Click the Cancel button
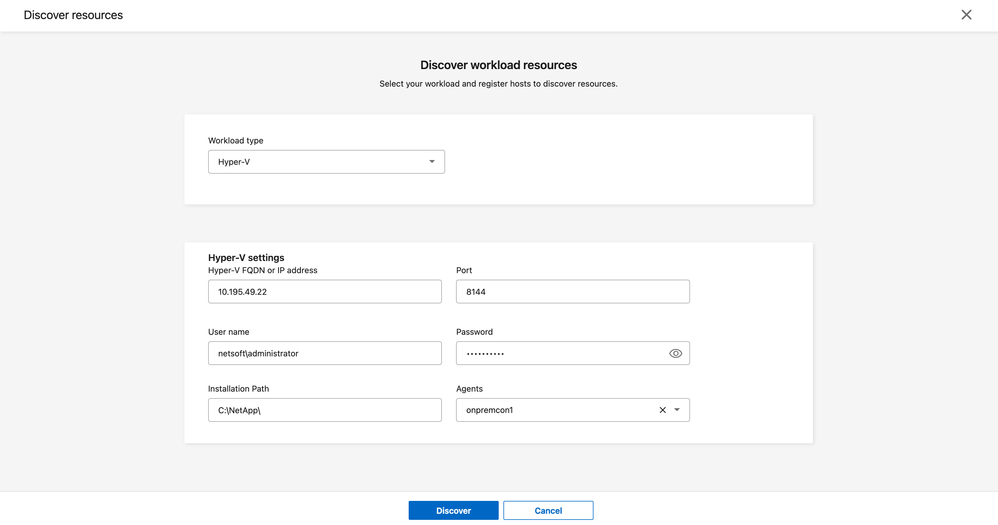The width and height of the screenshot is (998, 525). click(x=548, y=510)
